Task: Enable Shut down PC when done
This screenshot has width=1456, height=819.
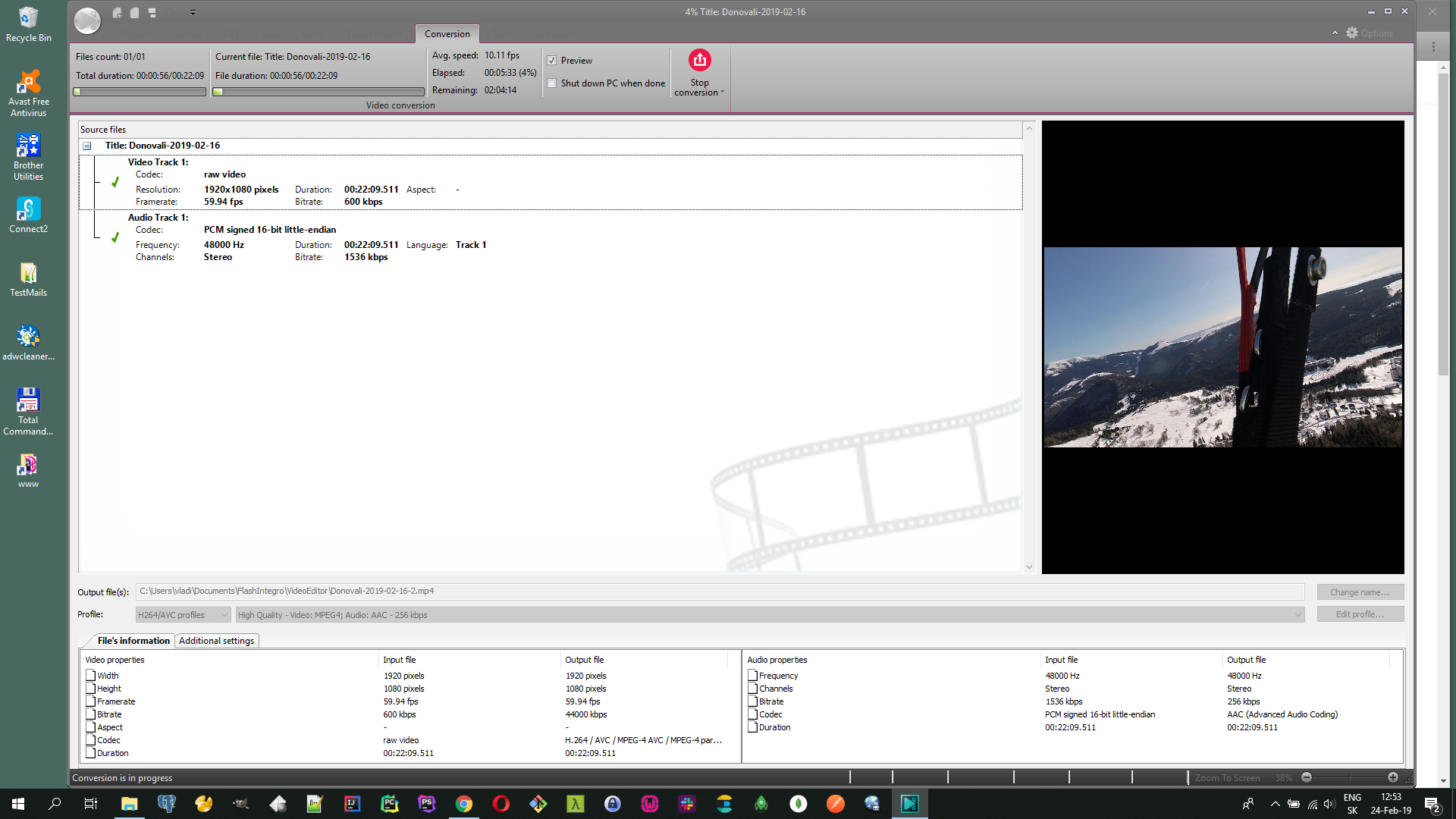Action: pos(552,83)
